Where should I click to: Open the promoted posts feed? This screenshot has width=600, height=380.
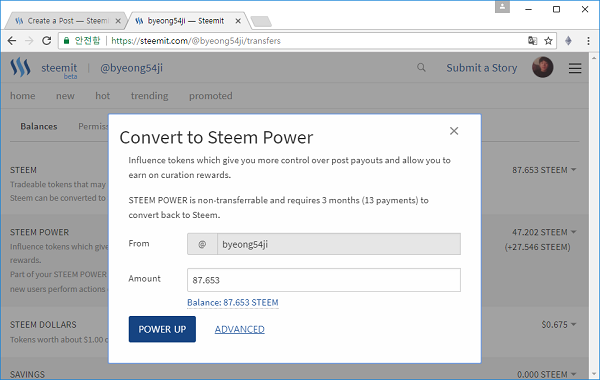[x=210, y=96]
